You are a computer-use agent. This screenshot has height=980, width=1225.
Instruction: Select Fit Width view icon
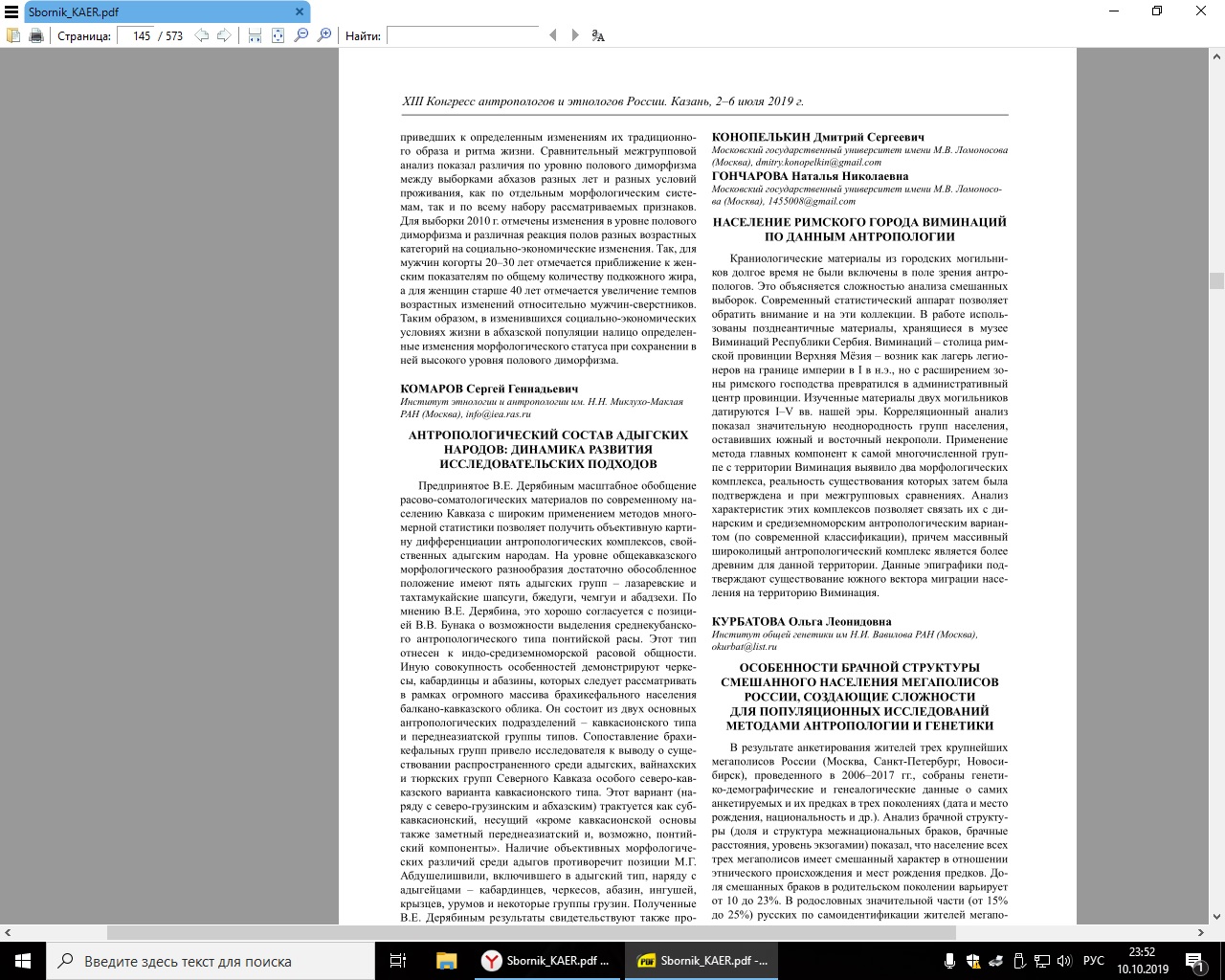(x=255, y=35)
